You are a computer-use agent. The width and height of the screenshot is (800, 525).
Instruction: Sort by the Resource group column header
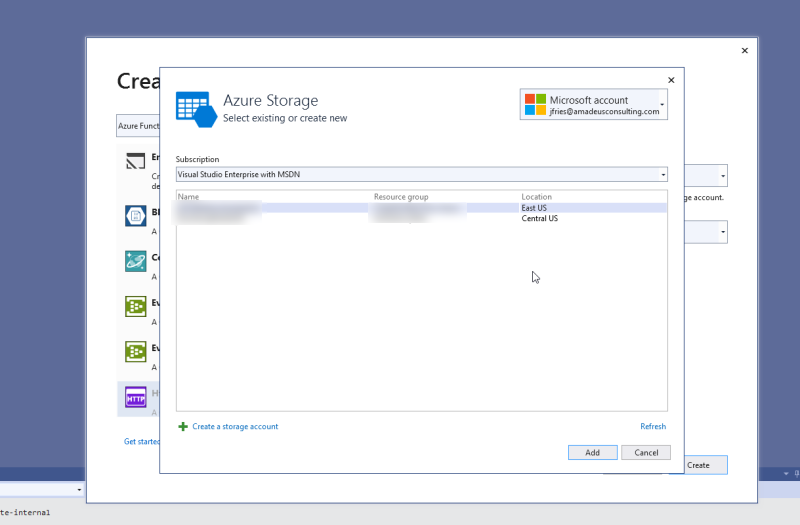tap(401, 196)
